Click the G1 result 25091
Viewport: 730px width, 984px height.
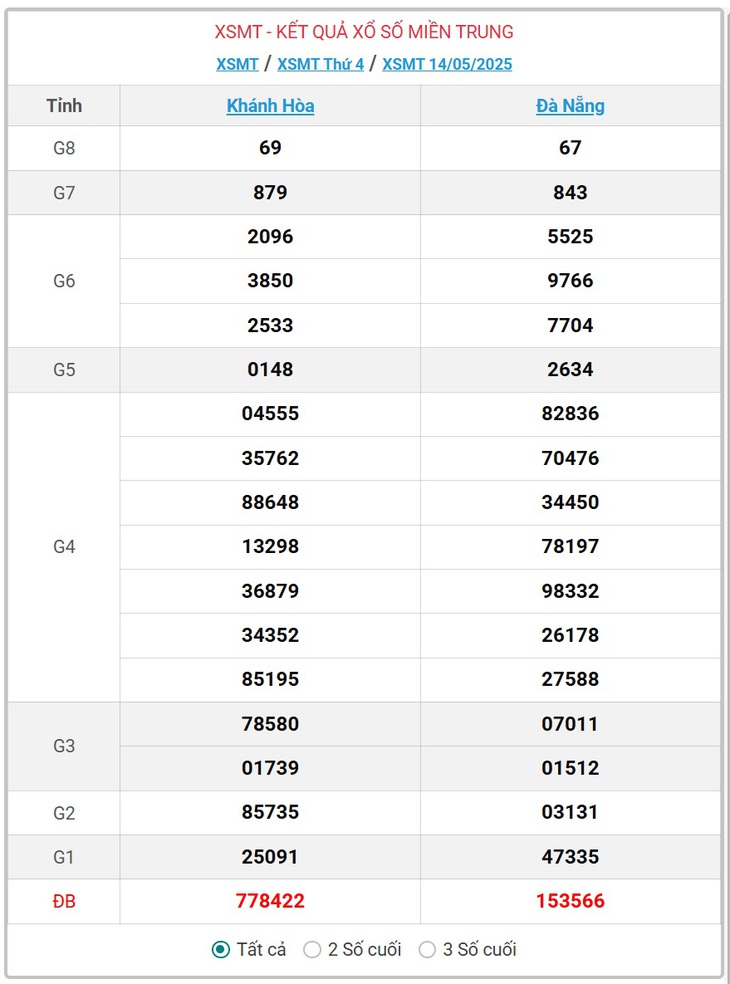(271, 857)
